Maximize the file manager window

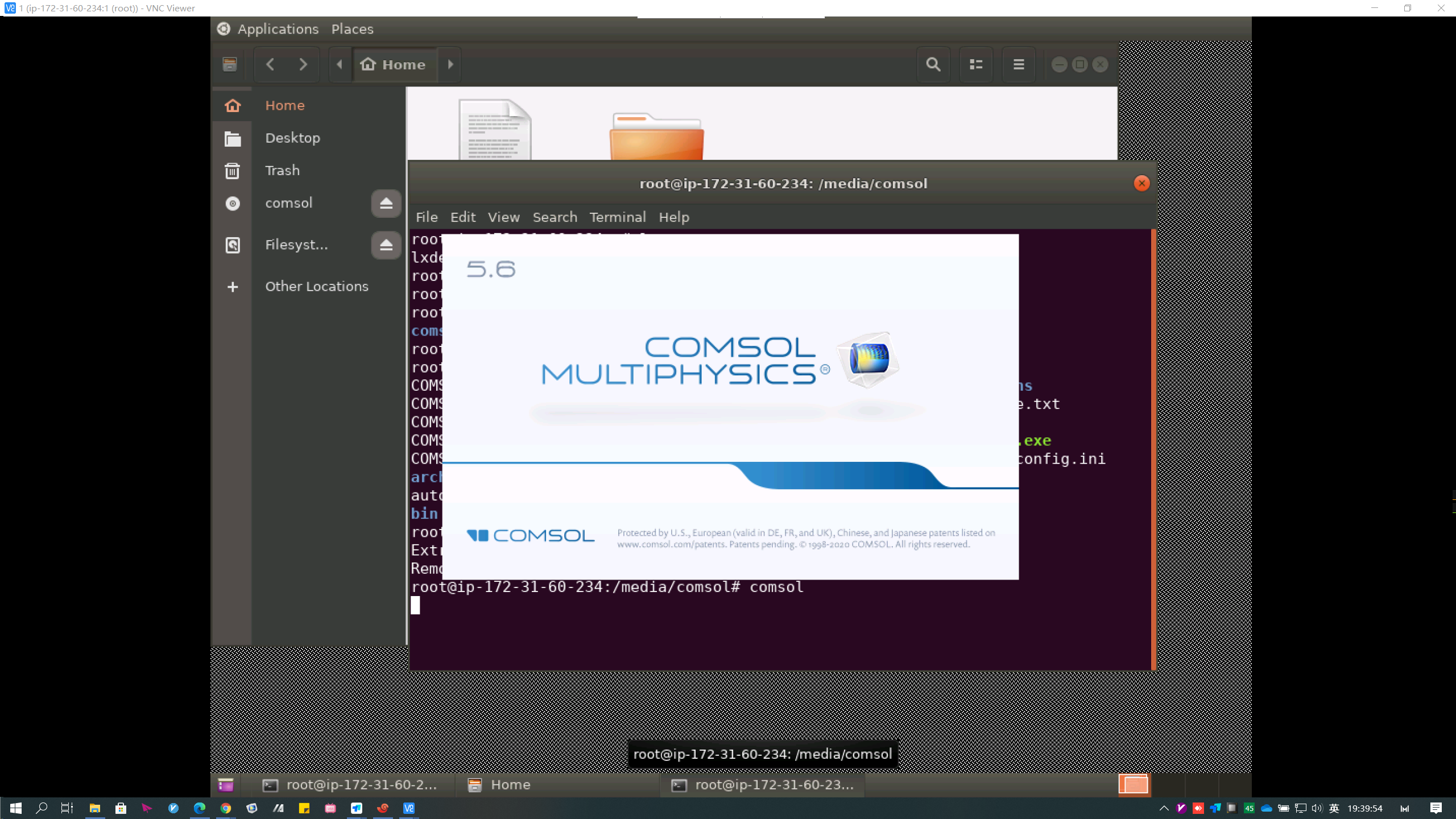tap(1079, 64)
